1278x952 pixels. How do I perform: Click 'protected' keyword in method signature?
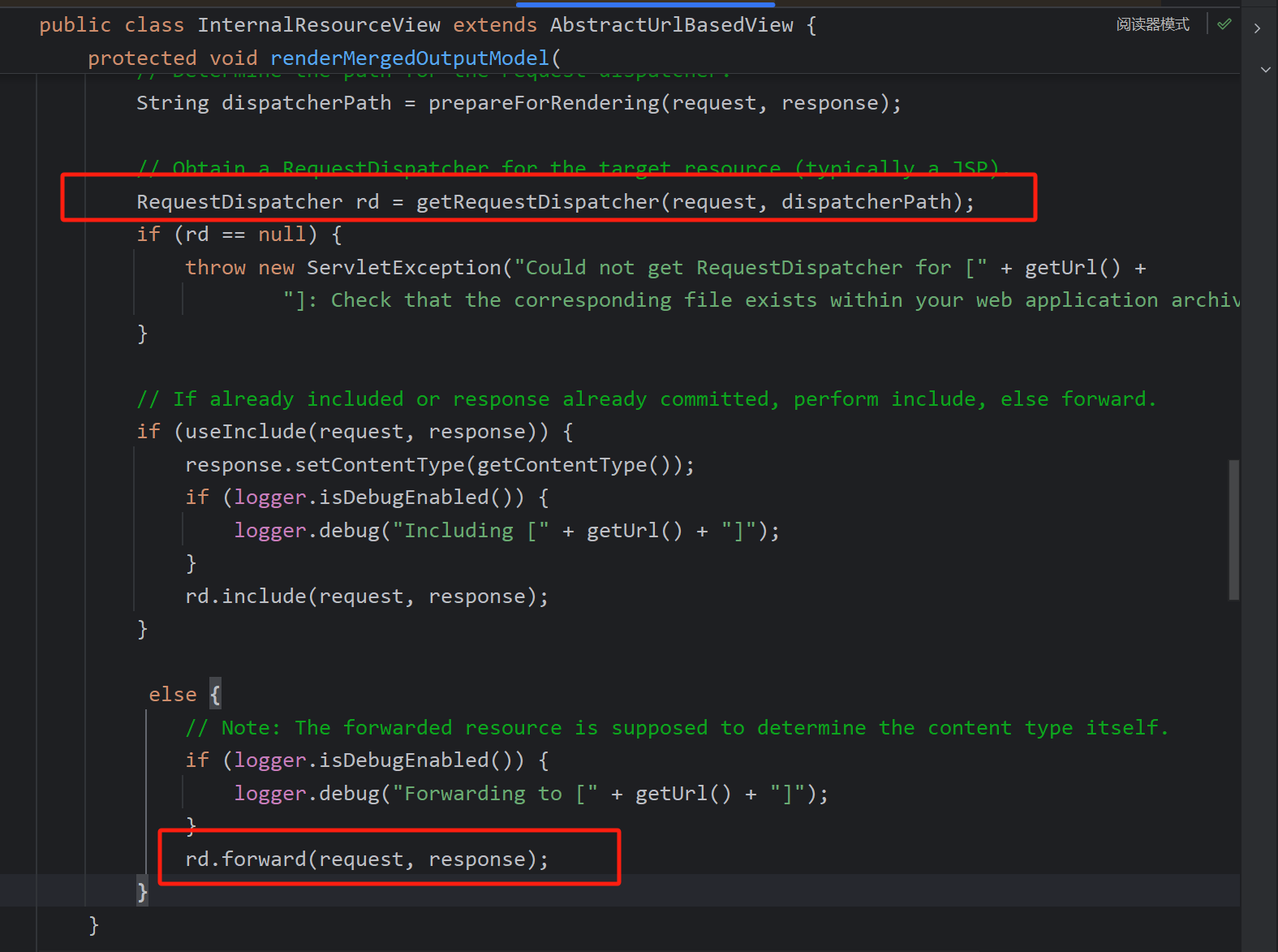tap(142, 58)
